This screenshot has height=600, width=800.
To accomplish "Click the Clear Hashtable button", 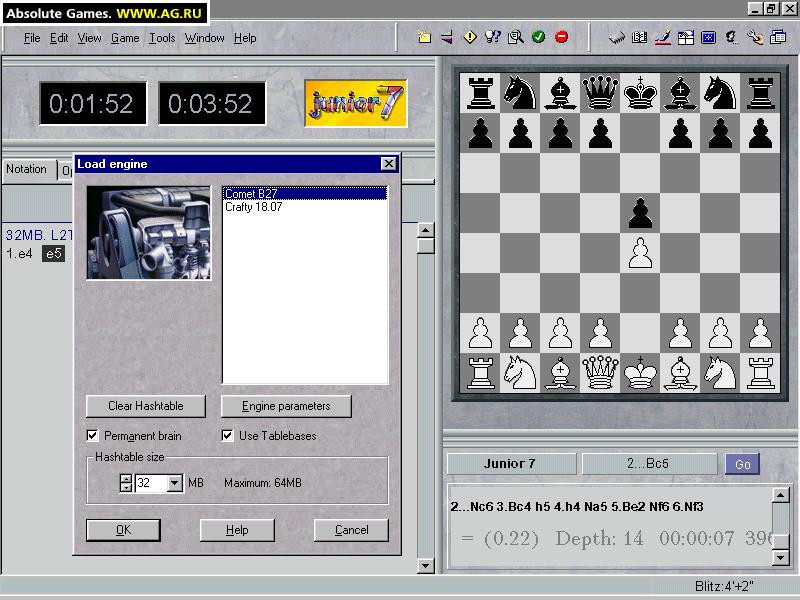I will pyautogui.click(x=145, y=406).
